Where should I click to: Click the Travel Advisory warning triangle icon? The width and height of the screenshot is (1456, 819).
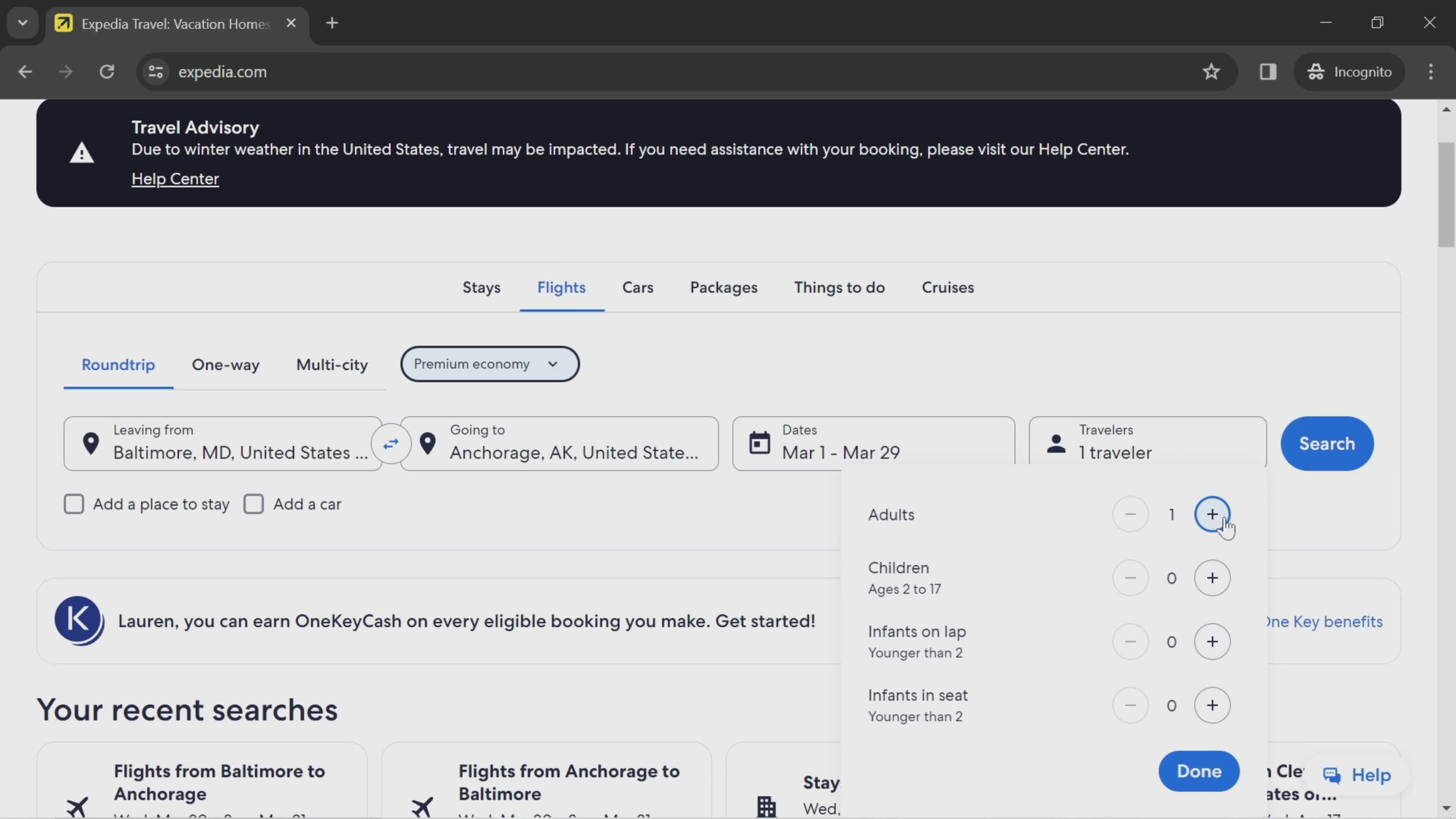82,152
